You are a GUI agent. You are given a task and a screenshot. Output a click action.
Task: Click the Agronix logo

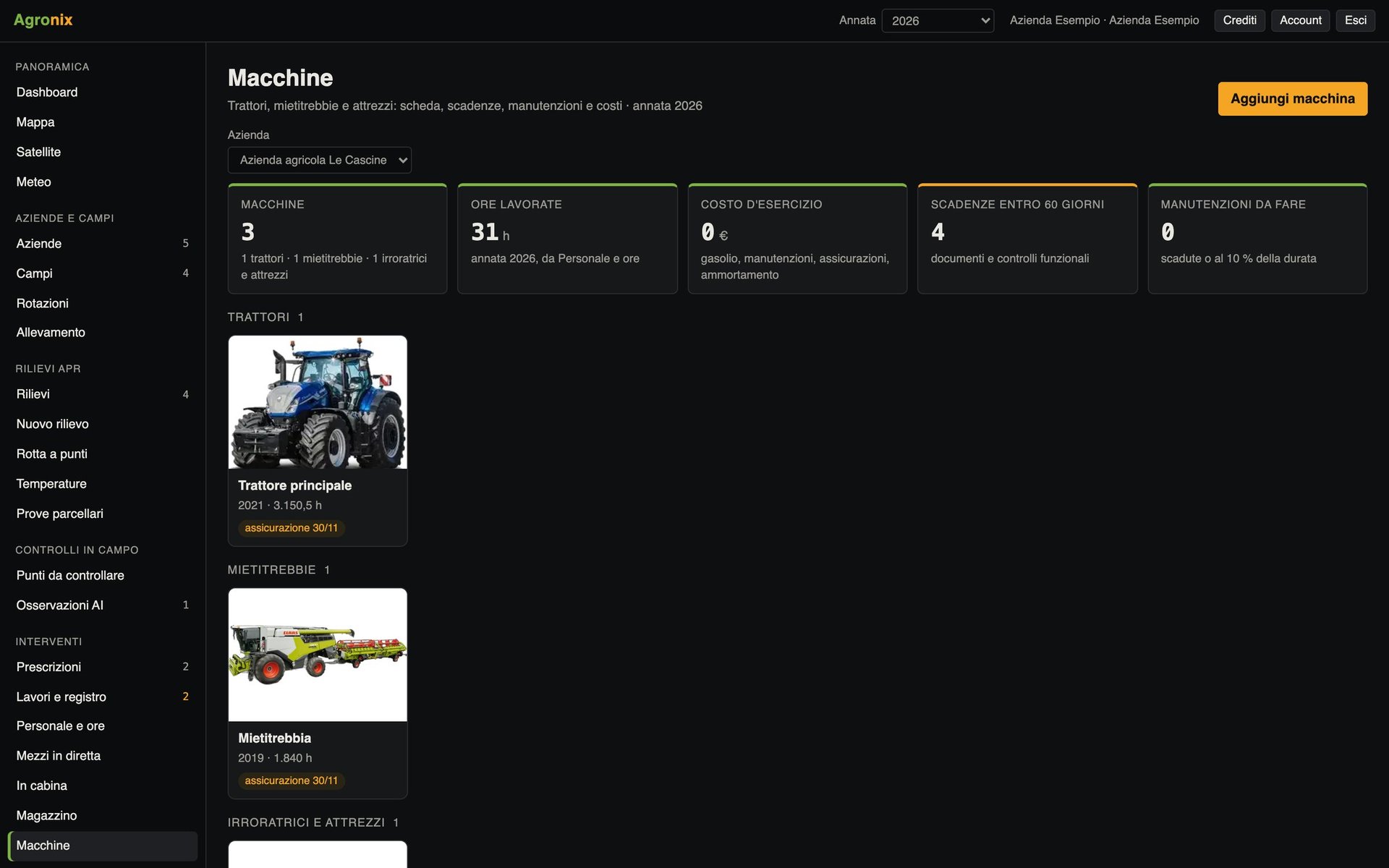click(x=43, y=20)
